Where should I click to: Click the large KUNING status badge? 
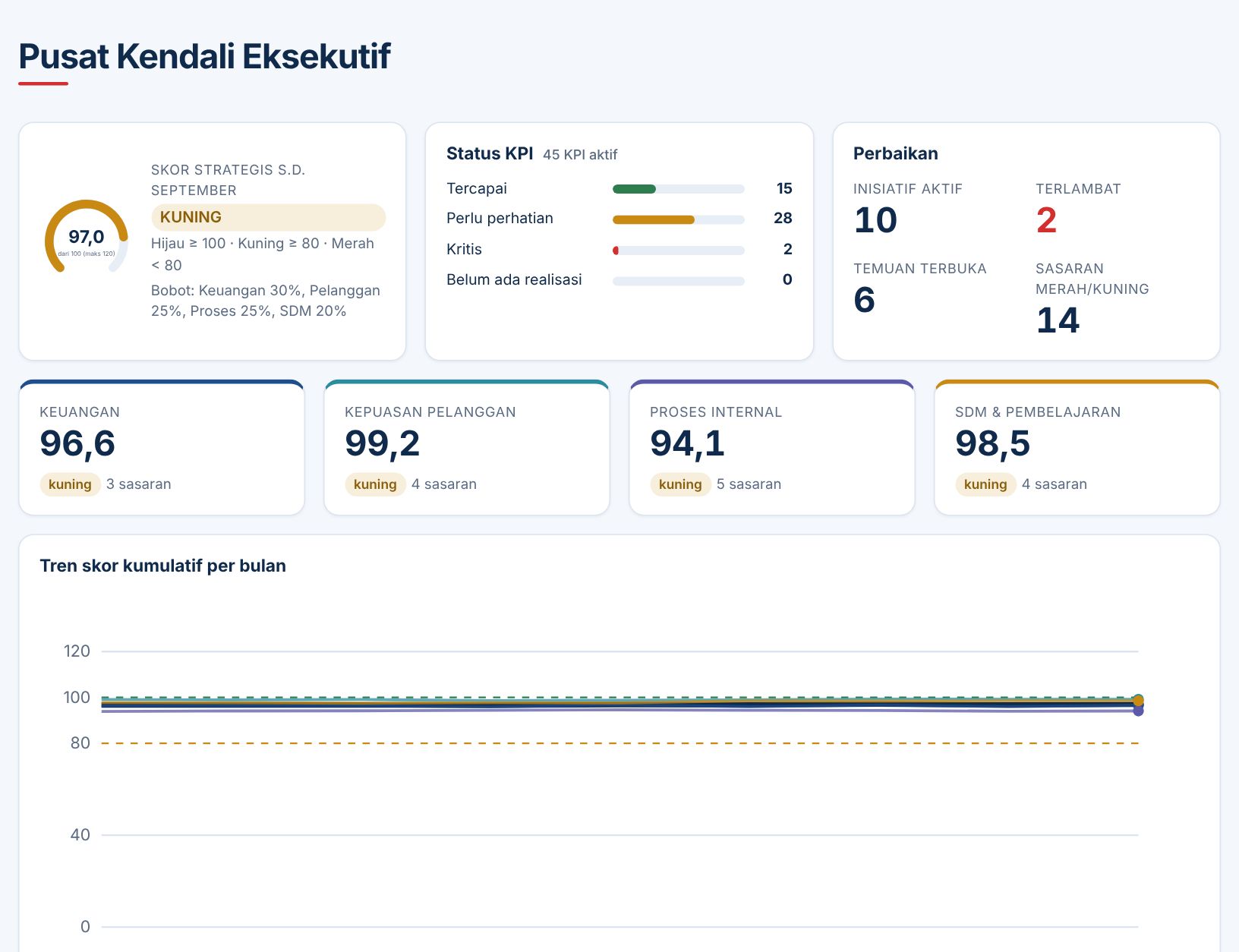(x=268, y=217)
